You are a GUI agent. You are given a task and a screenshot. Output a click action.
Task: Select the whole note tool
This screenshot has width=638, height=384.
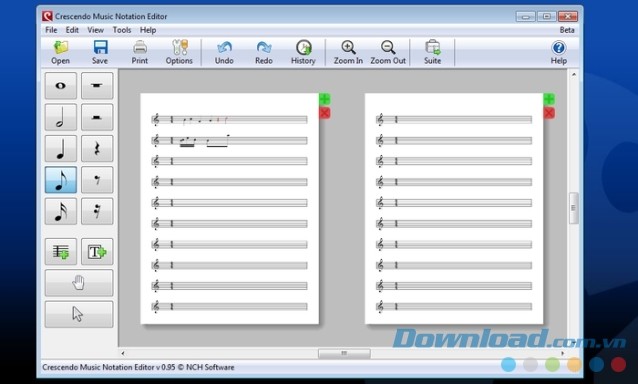[61, 86]
